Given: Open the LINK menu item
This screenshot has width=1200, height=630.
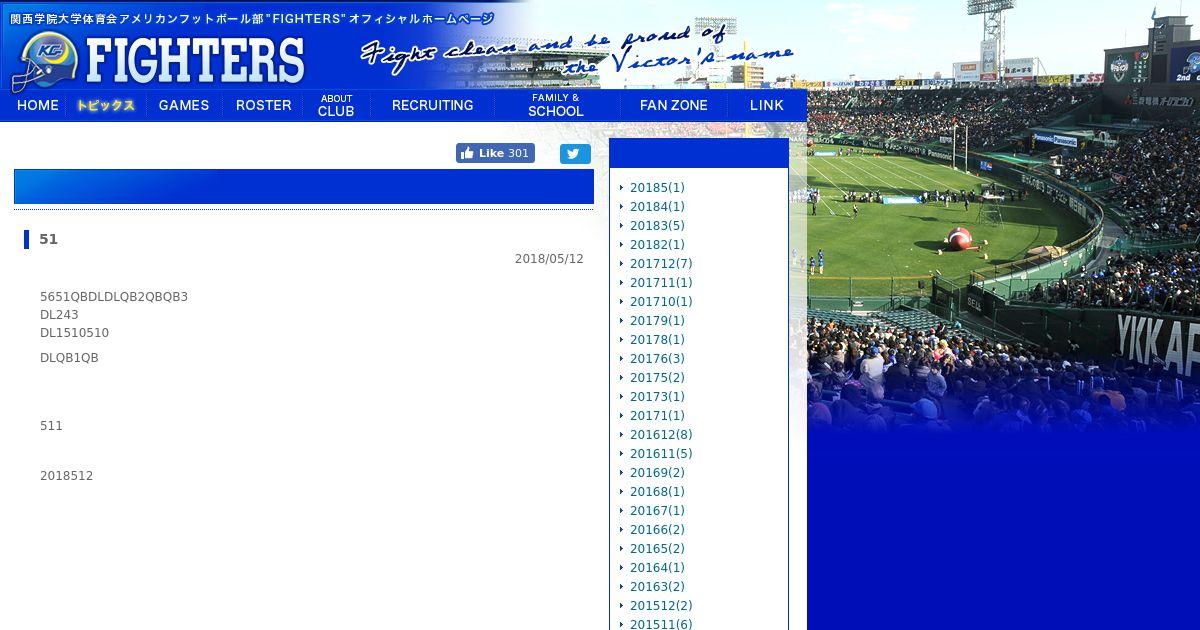Looking at the screenshot, I should (767, 105).
